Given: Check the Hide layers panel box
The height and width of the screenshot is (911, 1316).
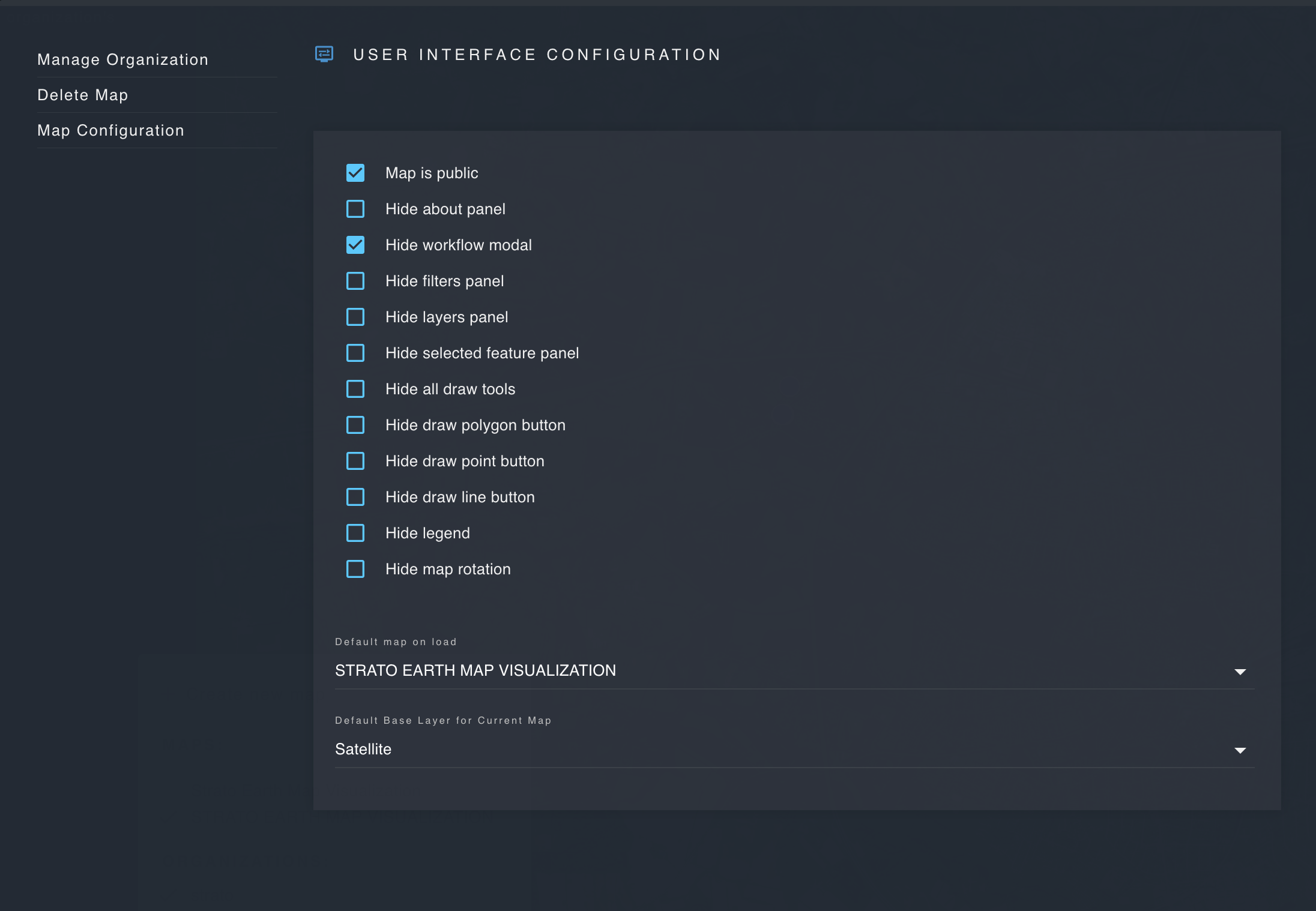Looking at the screenshot, I should click(x=355, y=317).
